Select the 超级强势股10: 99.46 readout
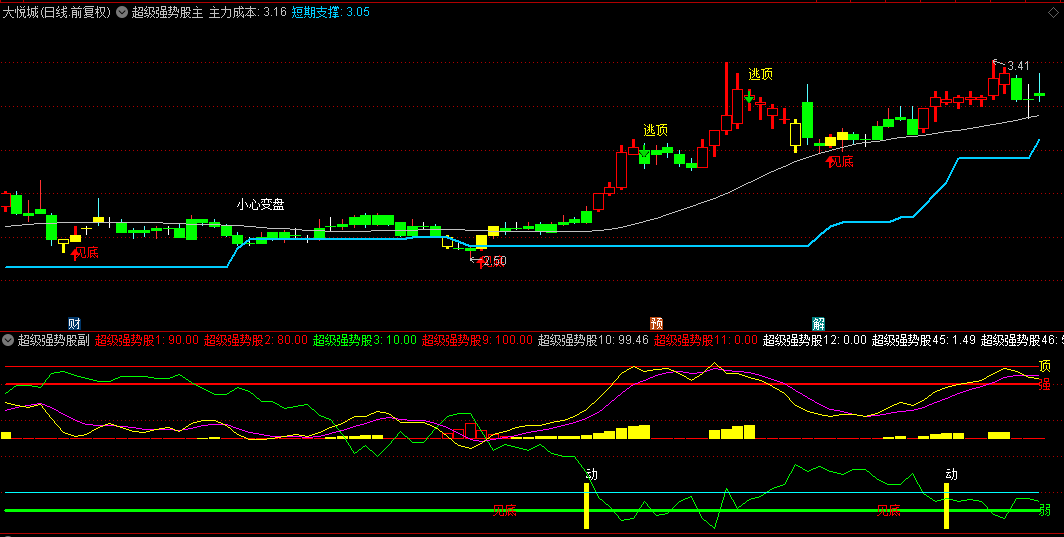The width and height of the screenshot is (1064, 537). [593, 340]
